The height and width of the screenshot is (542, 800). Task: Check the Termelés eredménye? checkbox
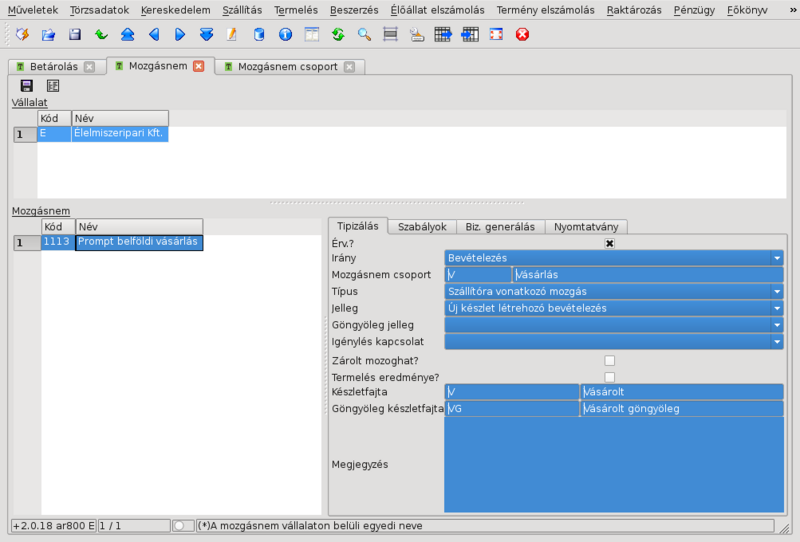point(609,377)
